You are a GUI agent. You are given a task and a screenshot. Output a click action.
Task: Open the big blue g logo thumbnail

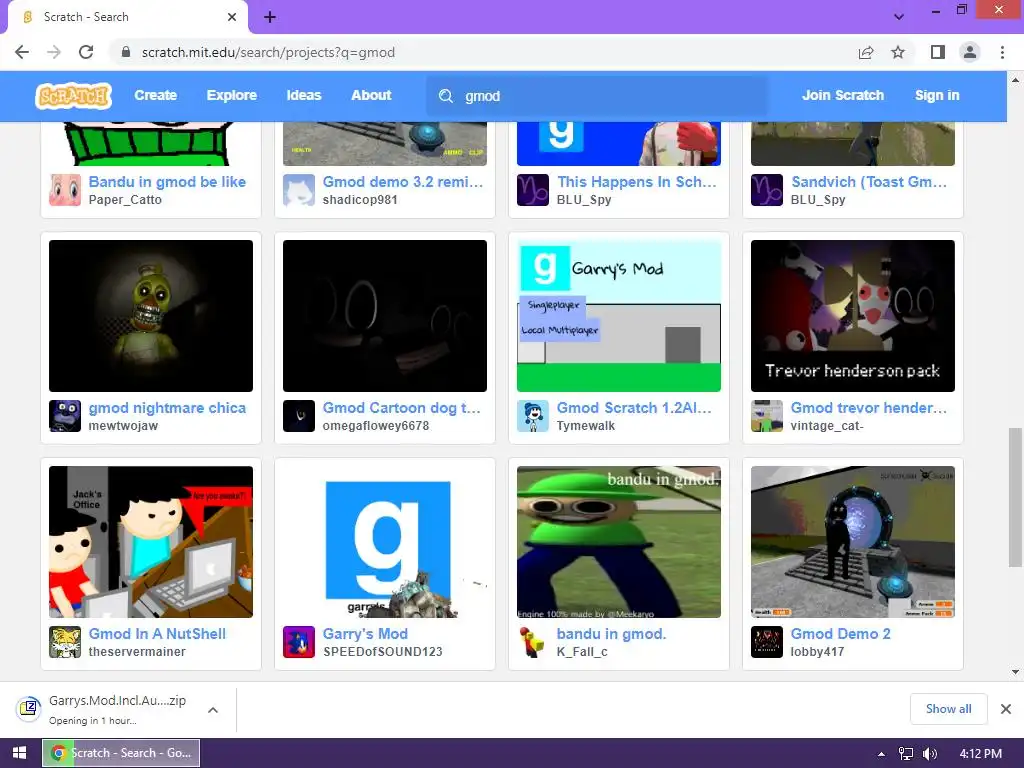pos(385,542)
